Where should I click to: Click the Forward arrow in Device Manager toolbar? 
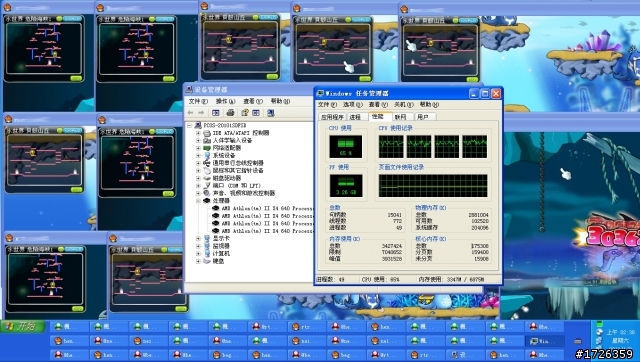pos(201,113)
